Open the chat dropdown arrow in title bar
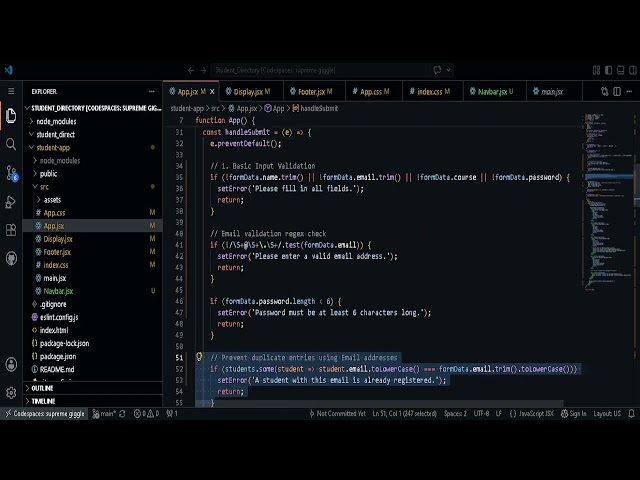 (x=448, y=70)
